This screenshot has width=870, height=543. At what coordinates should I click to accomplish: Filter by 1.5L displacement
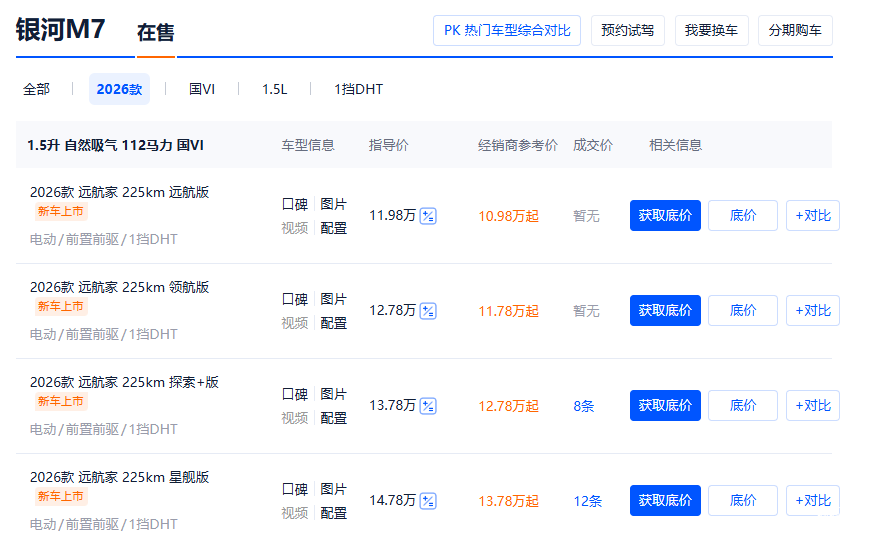(275, 89)
